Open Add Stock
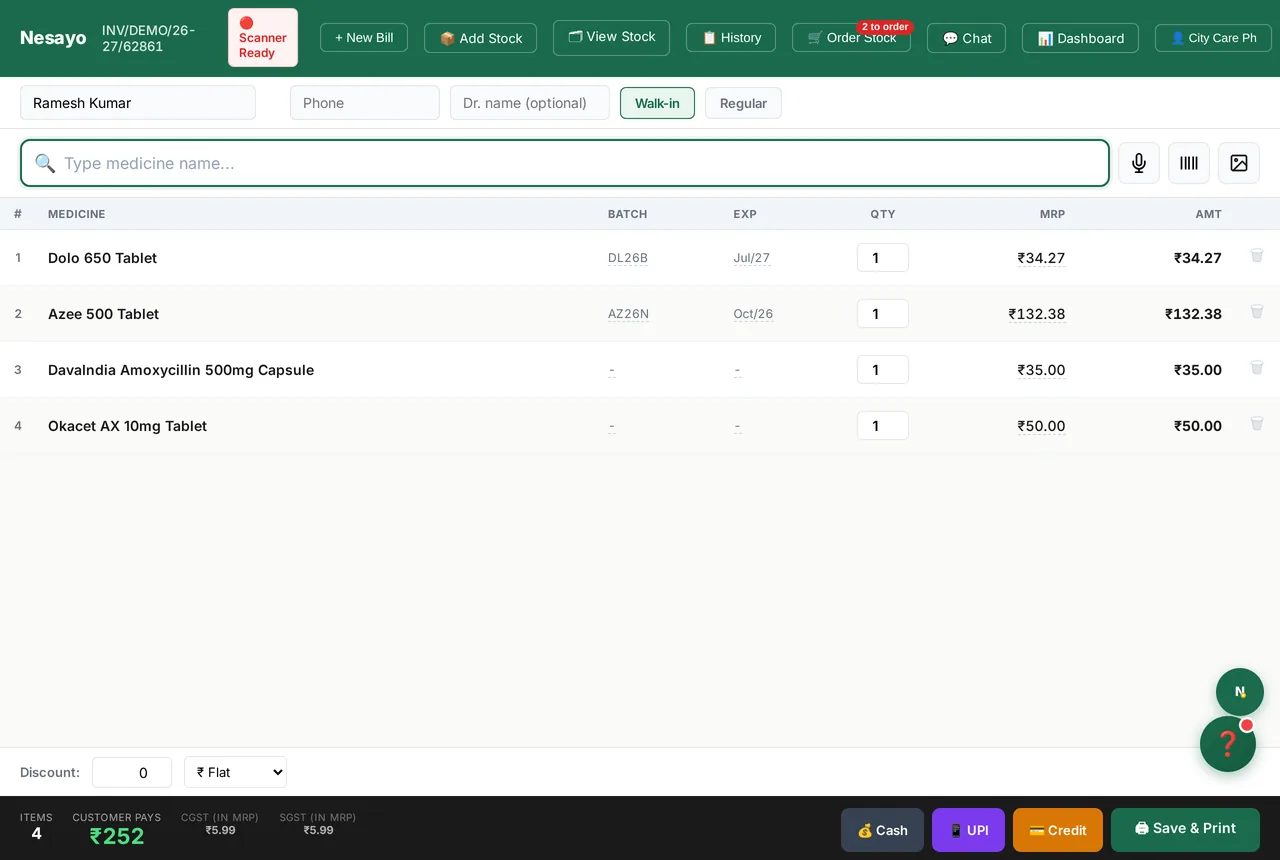 pos(480,38)
